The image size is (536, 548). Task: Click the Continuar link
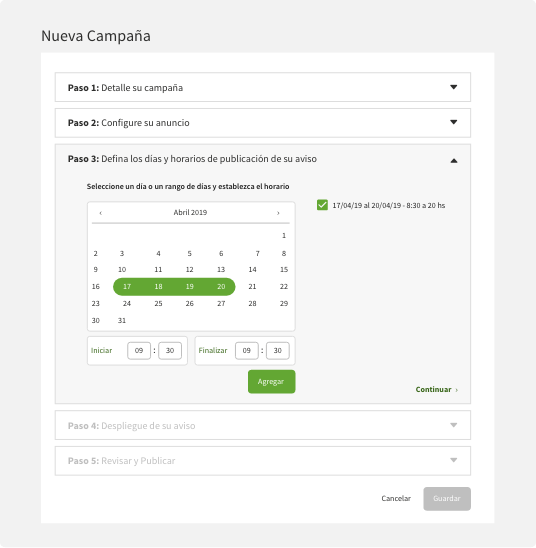tap(436, 389)
